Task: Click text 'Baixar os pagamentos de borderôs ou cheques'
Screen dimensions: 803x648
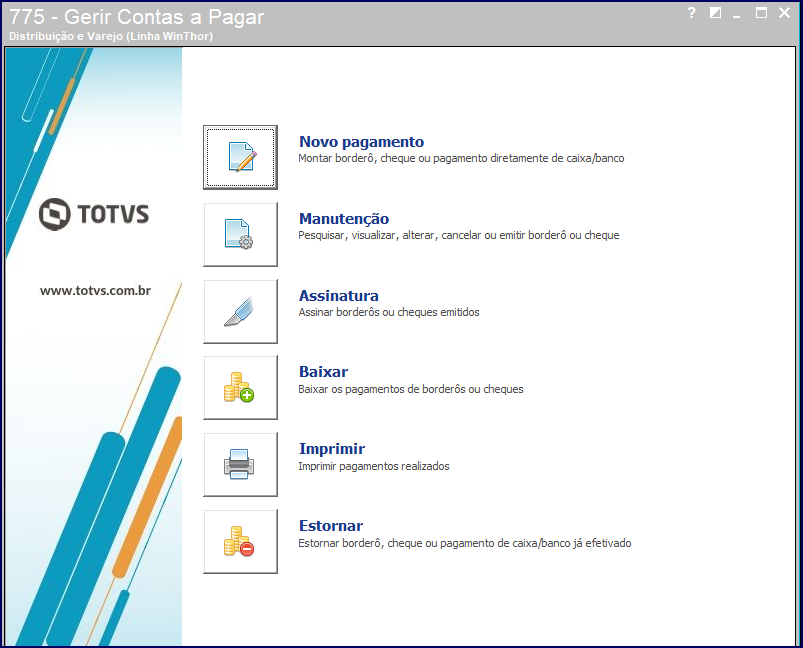Action: coord(411,389)
